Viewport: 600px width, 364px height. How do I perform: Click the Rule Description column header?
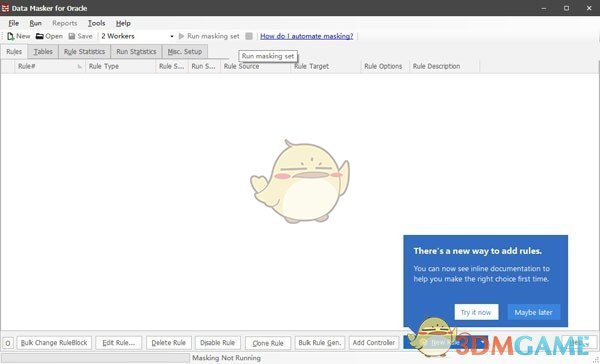[x=444, y=66]
